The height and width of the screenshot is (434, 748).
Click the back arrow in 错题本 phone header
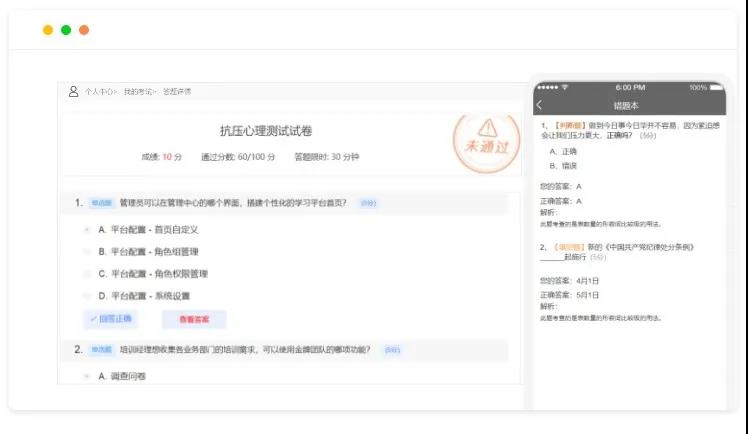[x=540, y=105]
